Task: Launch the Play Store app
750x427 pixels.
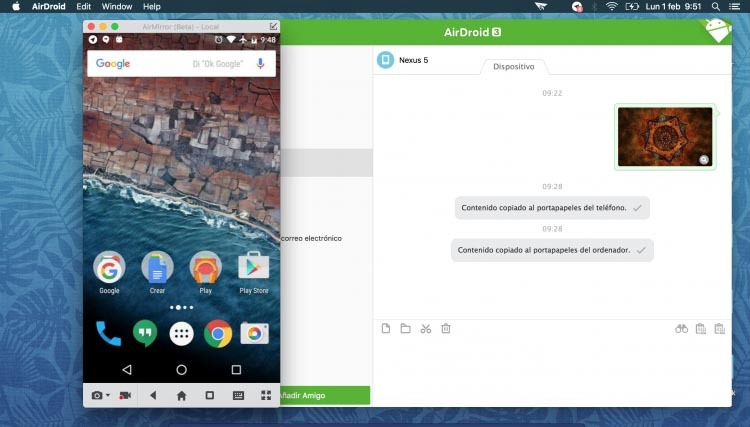Action: (x=254, y=266)
